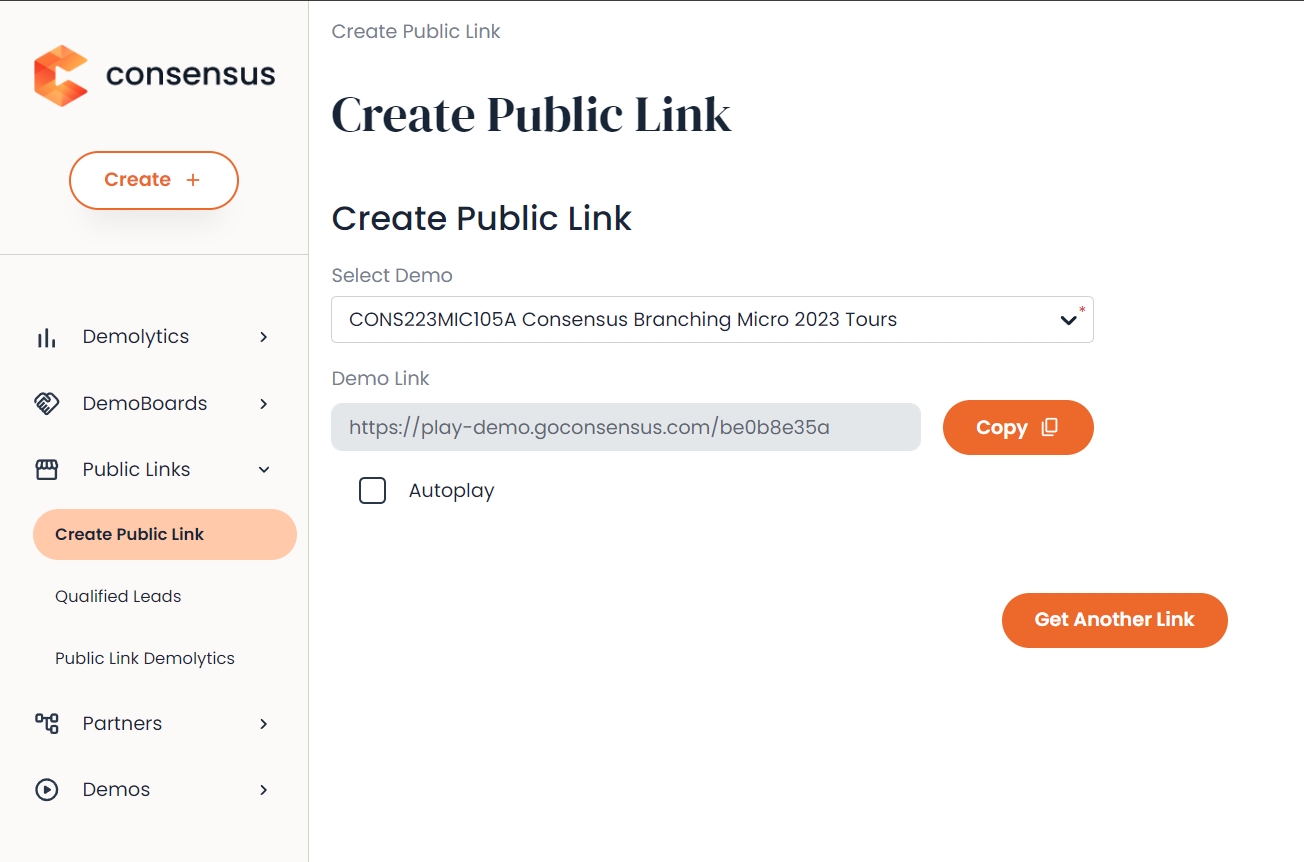Click the Public Links storefront icon
This screenshot has width=1304, height=862.
tap(46, 469)
